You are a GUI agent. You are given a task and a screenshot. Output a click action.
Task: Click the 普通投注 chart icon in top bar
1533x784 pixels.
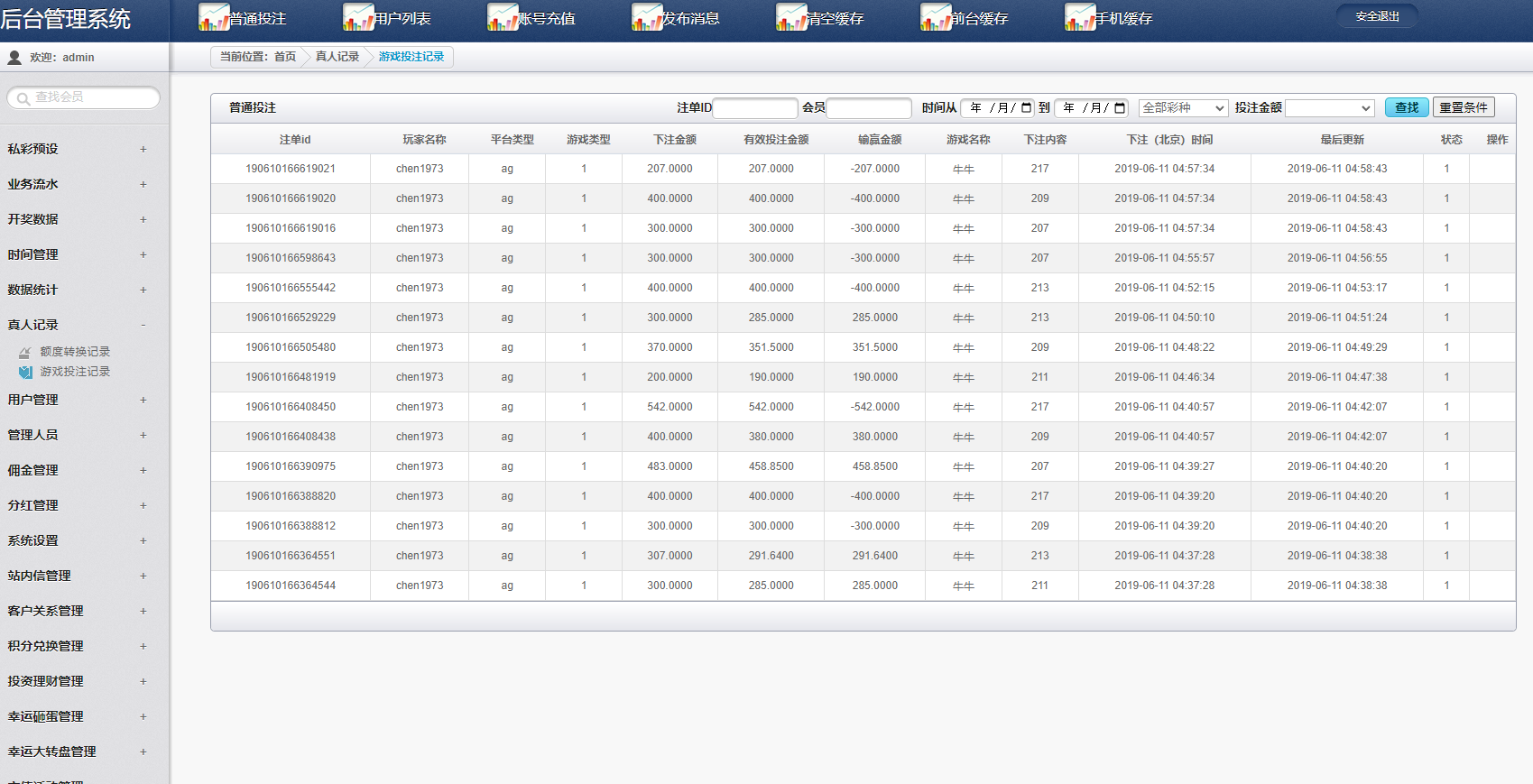click(214, 17)
